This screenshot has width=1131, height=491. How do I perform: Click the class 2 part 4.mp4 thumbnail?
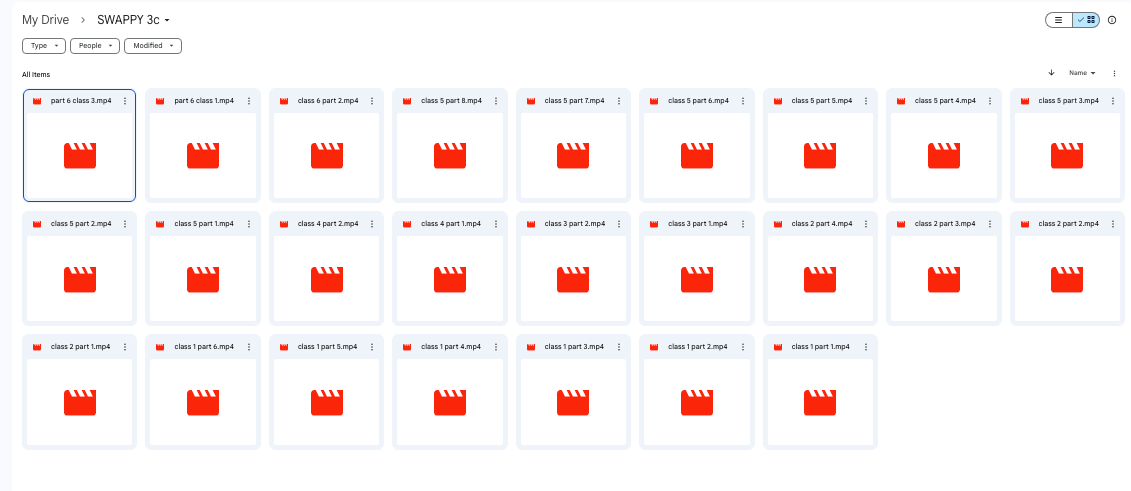[x=820, y=279]
